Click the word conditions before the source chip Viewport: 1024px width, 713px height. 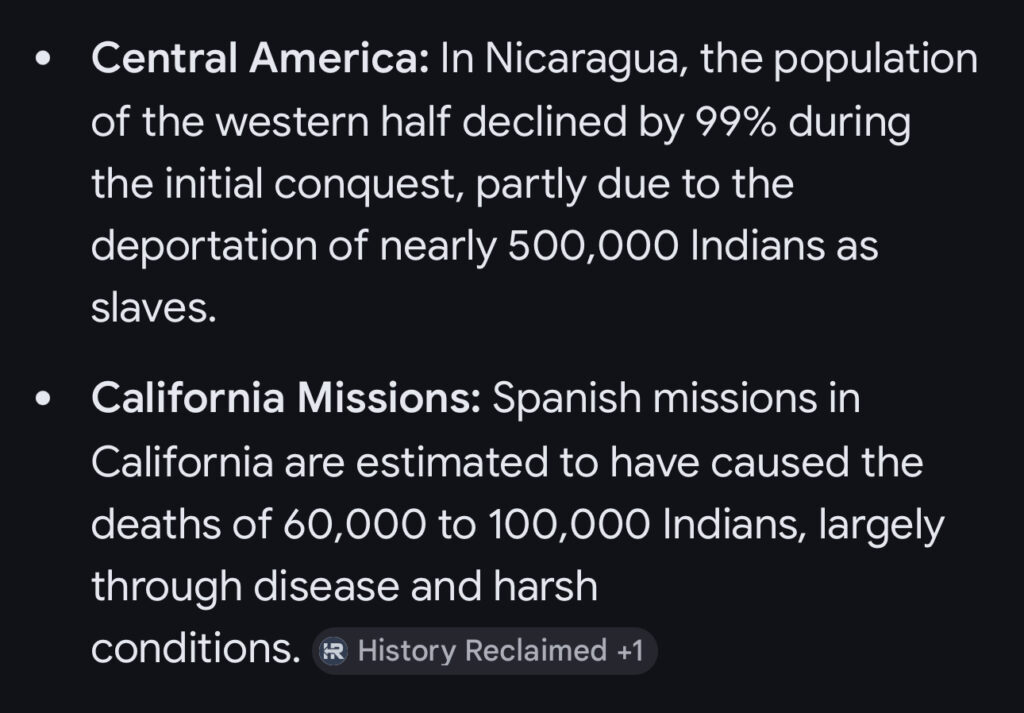tap(195, 650)
